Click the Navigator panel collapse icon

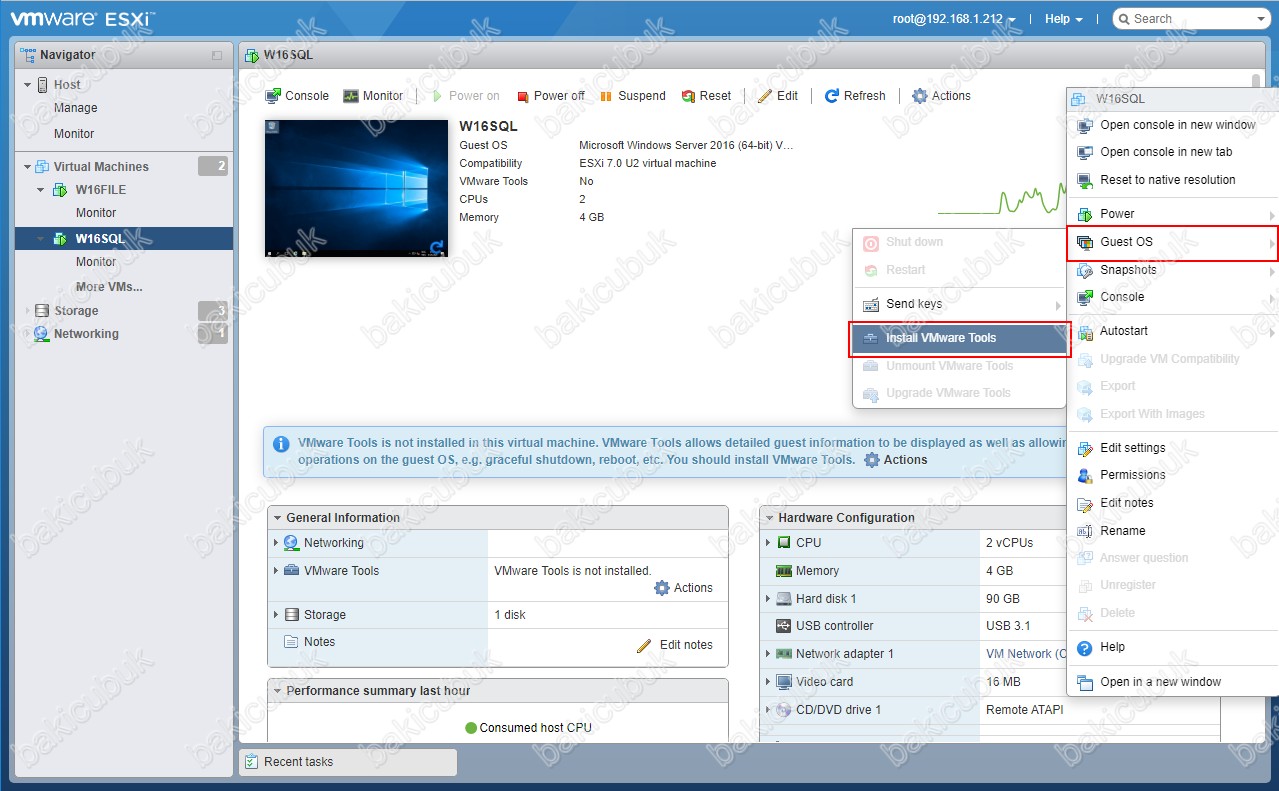(x=217, y=56)
